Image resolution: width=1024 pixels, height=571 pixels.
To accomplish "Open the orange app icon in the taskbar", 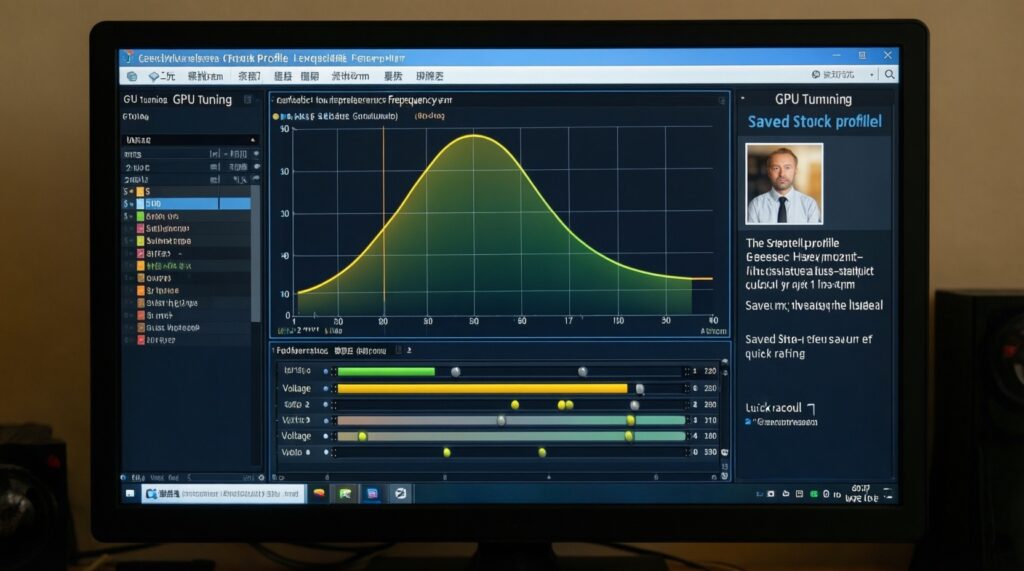I will coord(319,494).
